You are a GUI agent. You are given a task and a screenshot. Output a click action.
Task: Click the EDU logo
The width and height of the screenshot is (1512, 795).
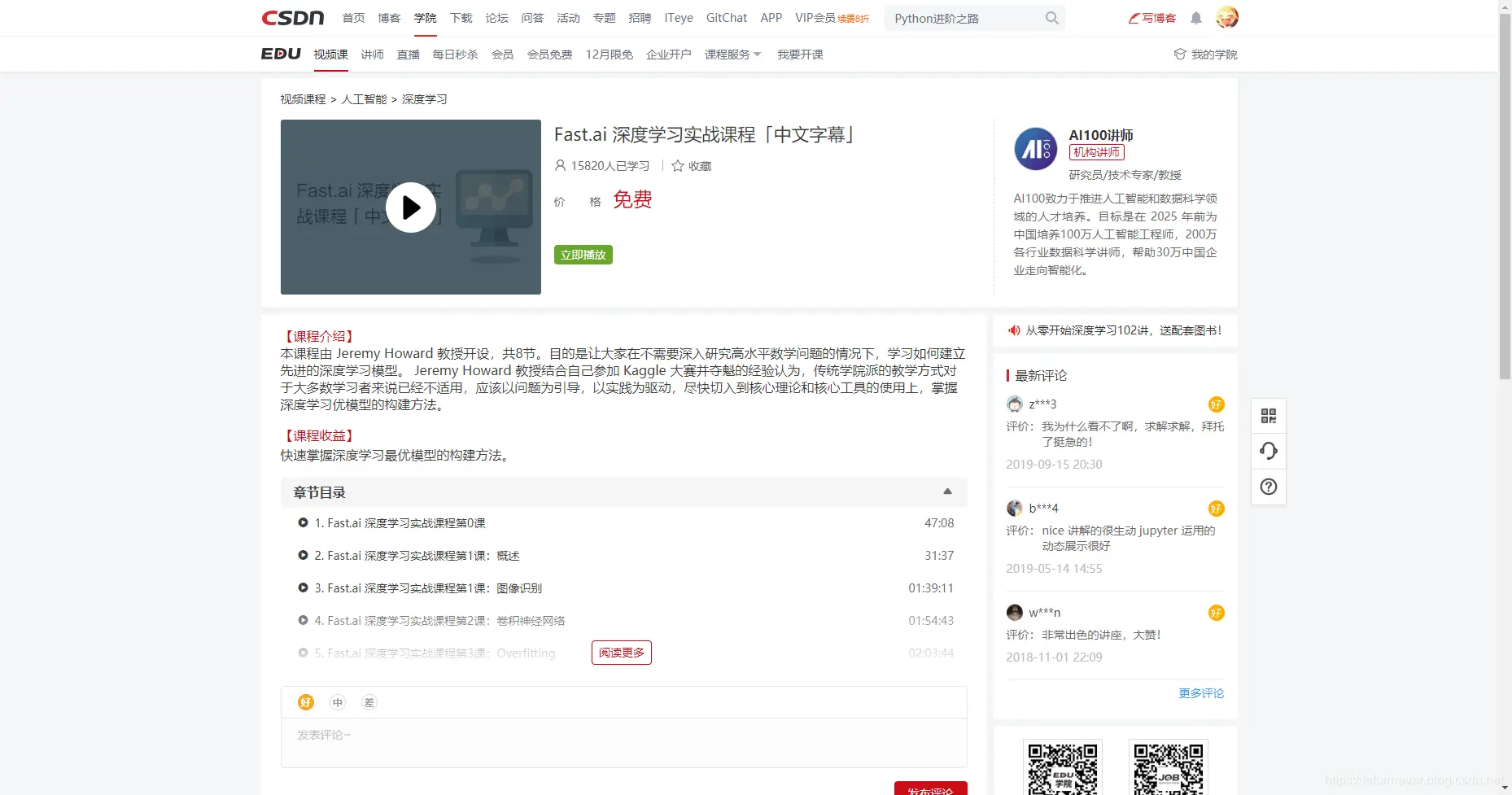click(281, 54)
